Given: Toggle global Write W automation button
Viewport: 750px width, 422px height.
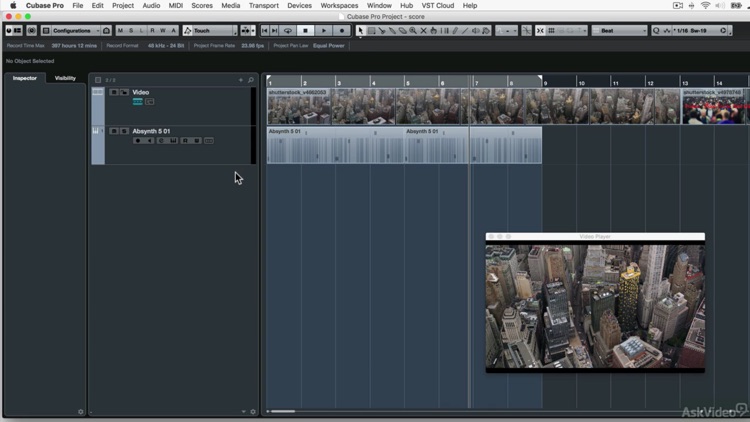Looking at the screenshot, I should pyautogui.click(x=163, y=31).
